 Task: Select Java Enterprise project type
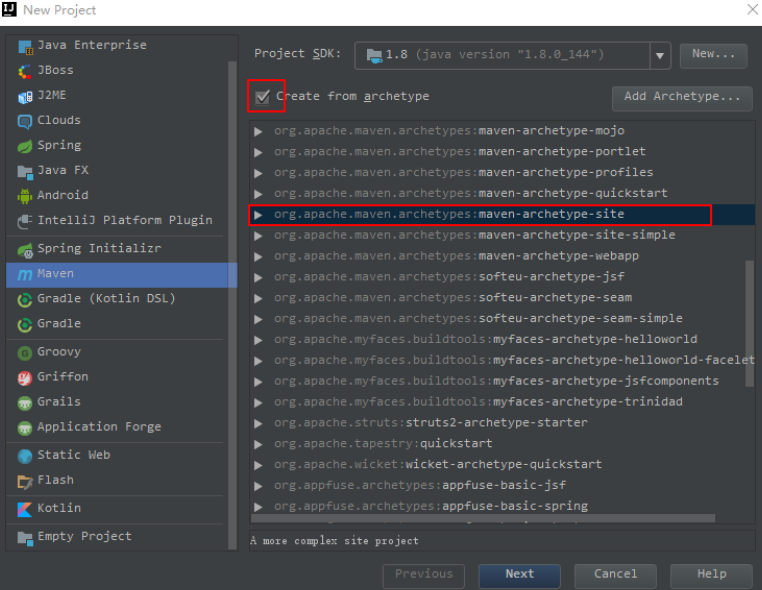tap(118, 45)
